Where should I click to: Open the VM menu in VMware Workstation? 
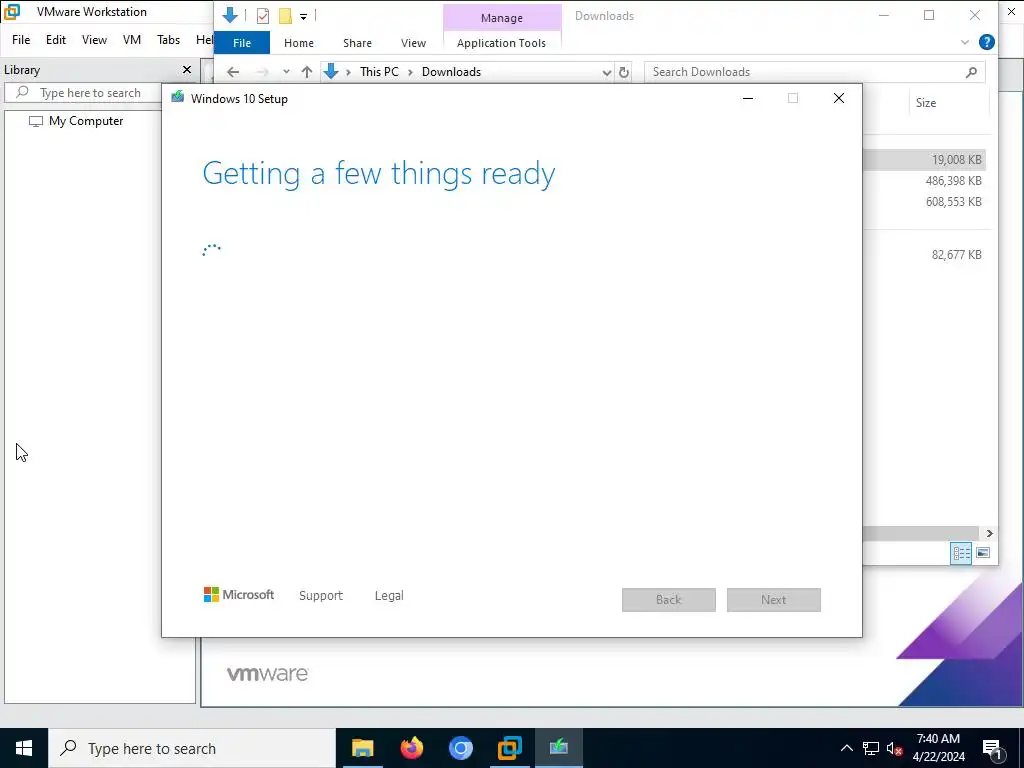[x=132, y=40]
